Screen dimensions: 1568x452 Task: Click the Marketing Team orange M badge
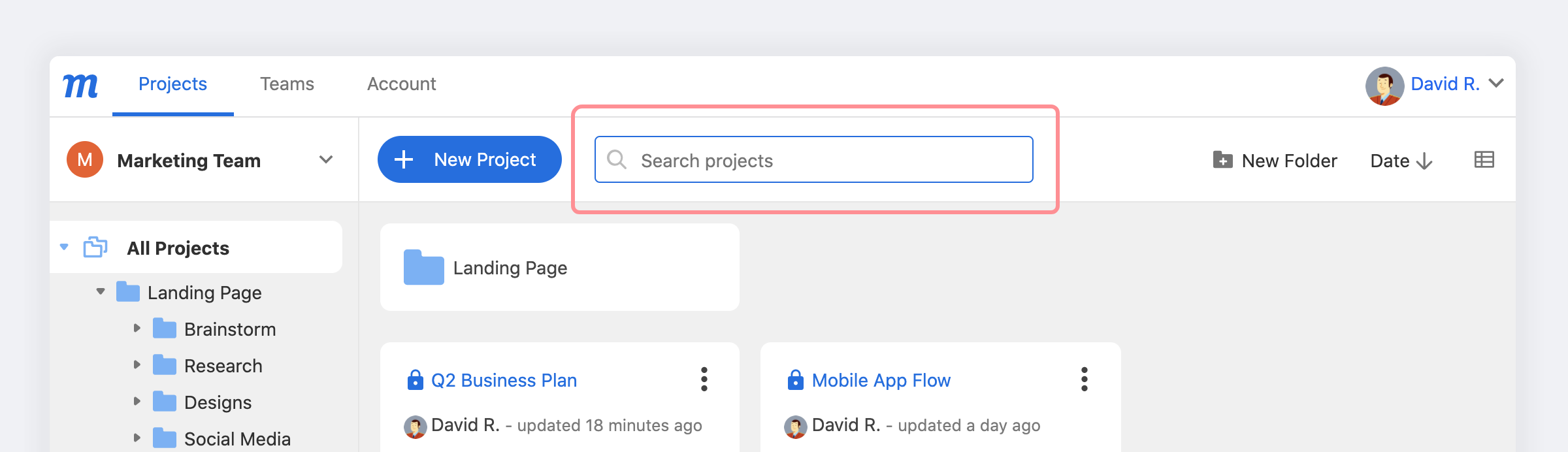(85, 159)
